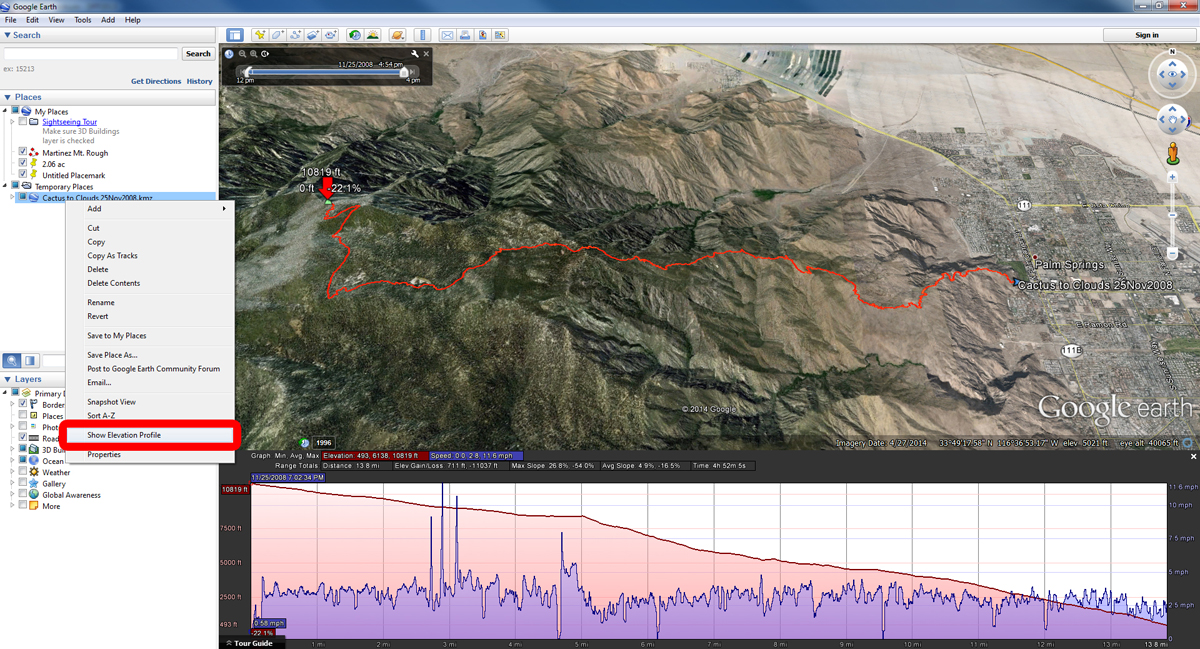Image resolution: width=1200 pixels, height=649 pixels.
Task: Collapse the Temporary Places tree node
Action: (x=5, y=186)
